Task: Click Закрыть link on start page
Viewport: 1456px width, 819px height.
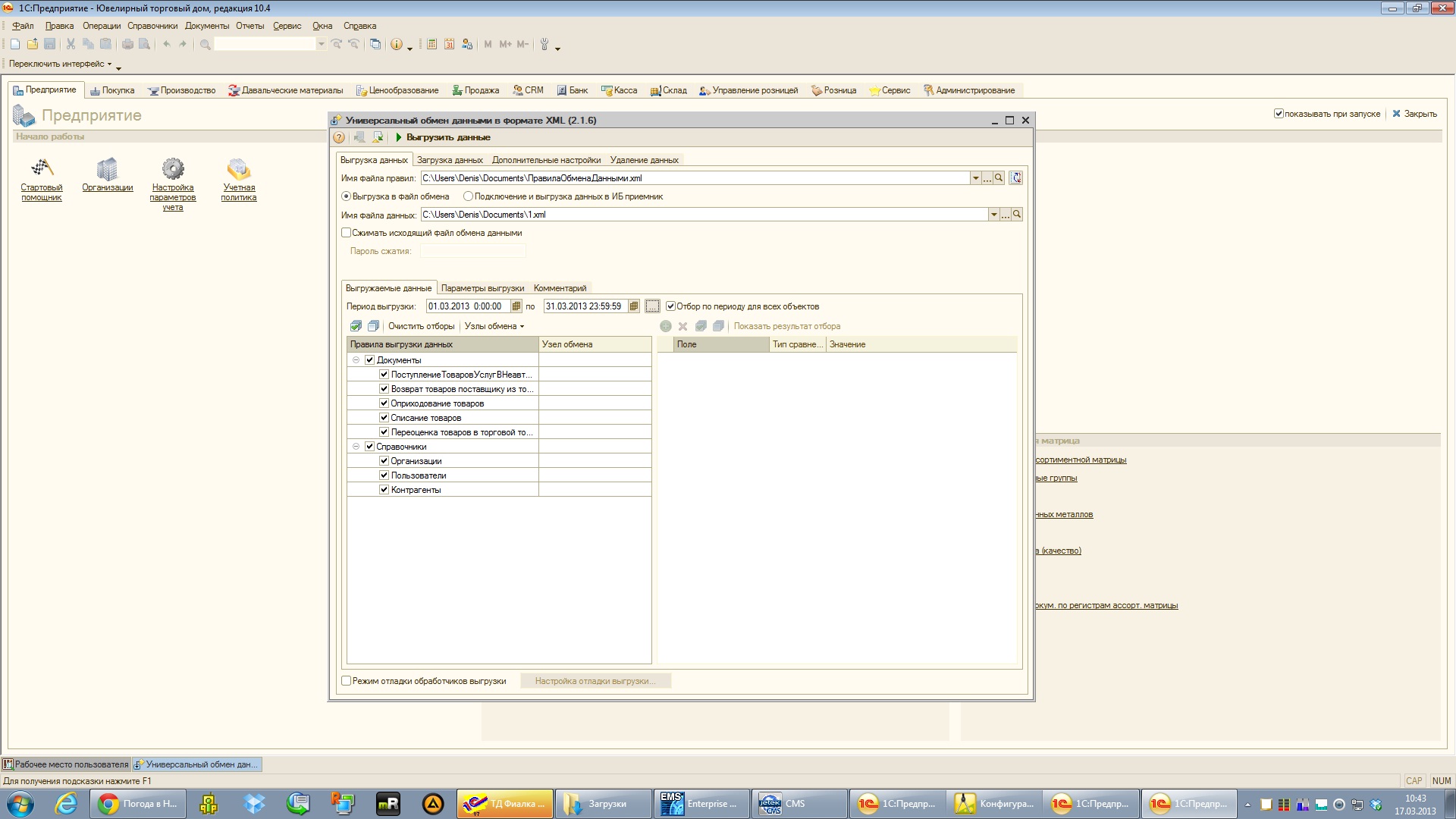Action: tap(1415, 114)
